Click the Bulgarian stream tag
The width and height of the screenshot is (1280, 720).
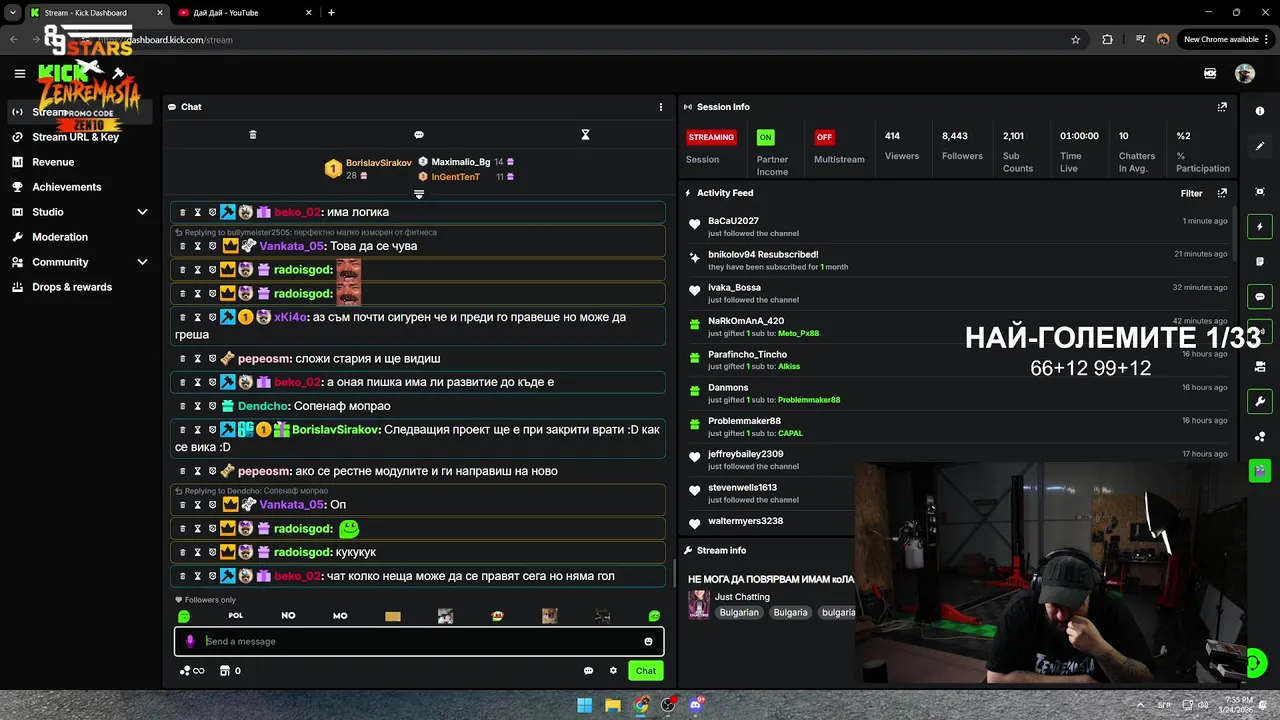(x=739, y=612)
